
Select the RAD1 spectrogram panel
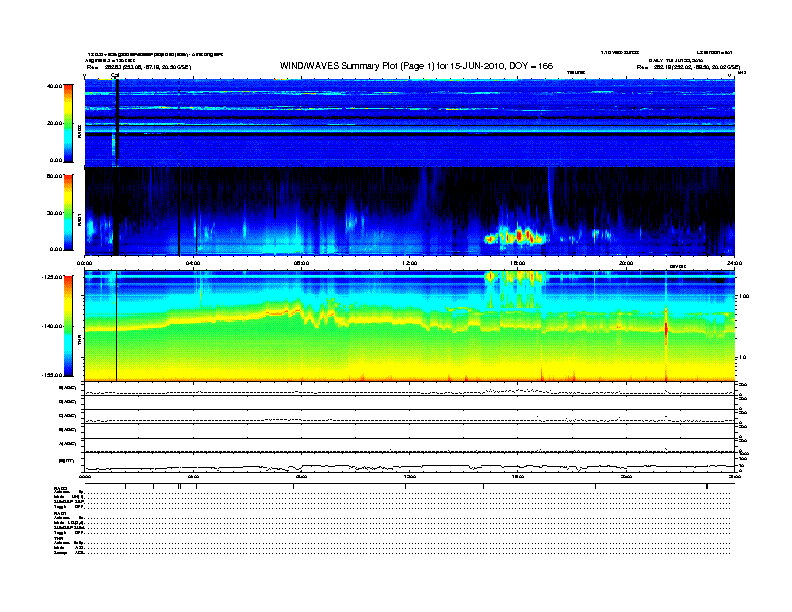coord(410,212)
